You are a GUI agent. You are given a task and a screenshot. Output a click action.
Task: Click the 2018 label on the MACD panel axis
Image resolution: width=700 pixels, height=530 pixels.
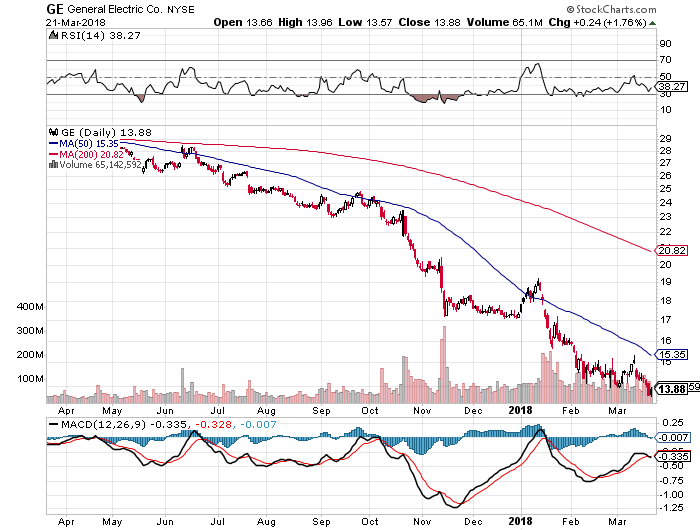[520, 521]
